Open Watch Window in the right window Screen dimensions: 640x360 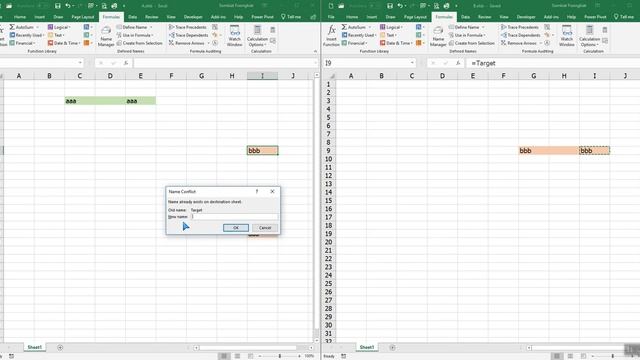tap(567, 36)
